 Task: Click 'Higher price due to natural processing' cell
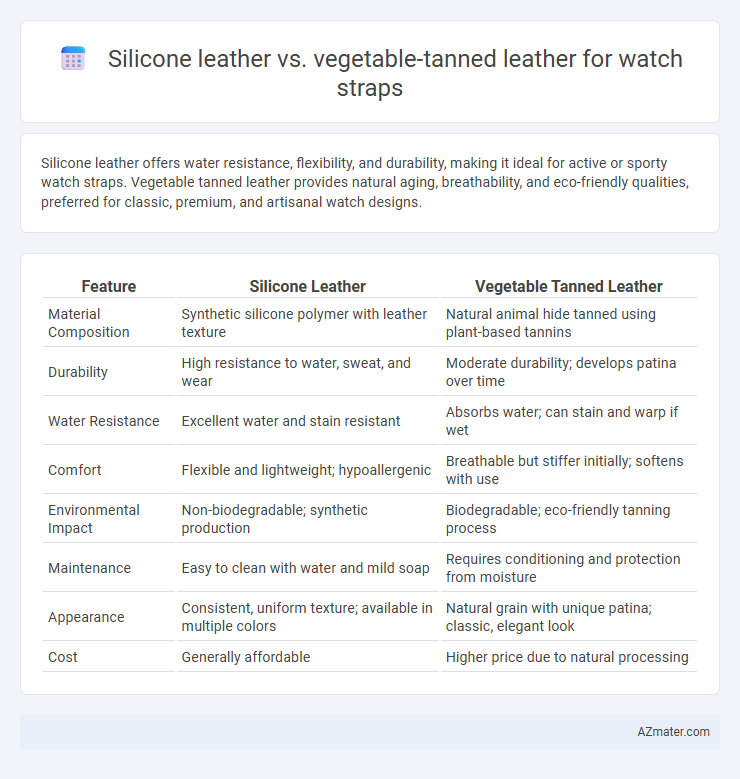click(x=567, y=657)
